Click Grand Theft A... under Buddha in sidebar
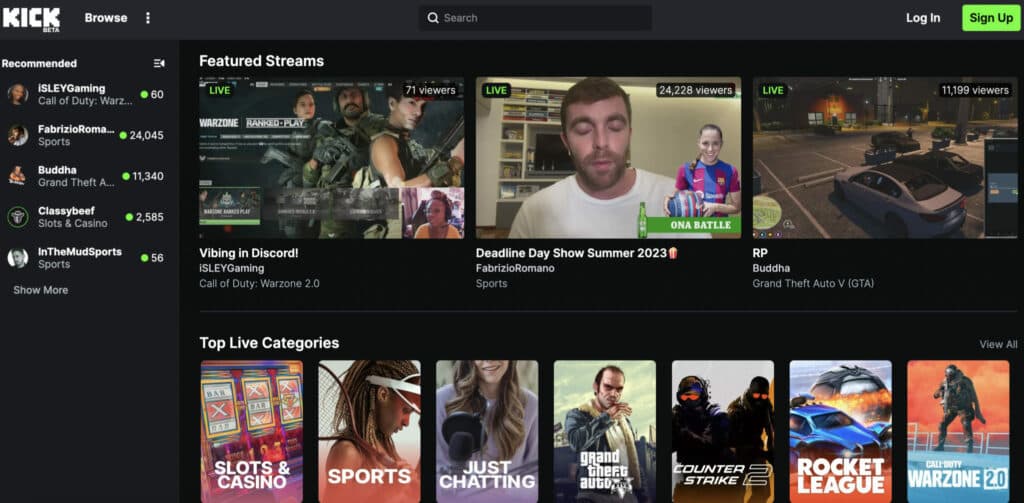1024x503 pixels. [x=76, y=182]
